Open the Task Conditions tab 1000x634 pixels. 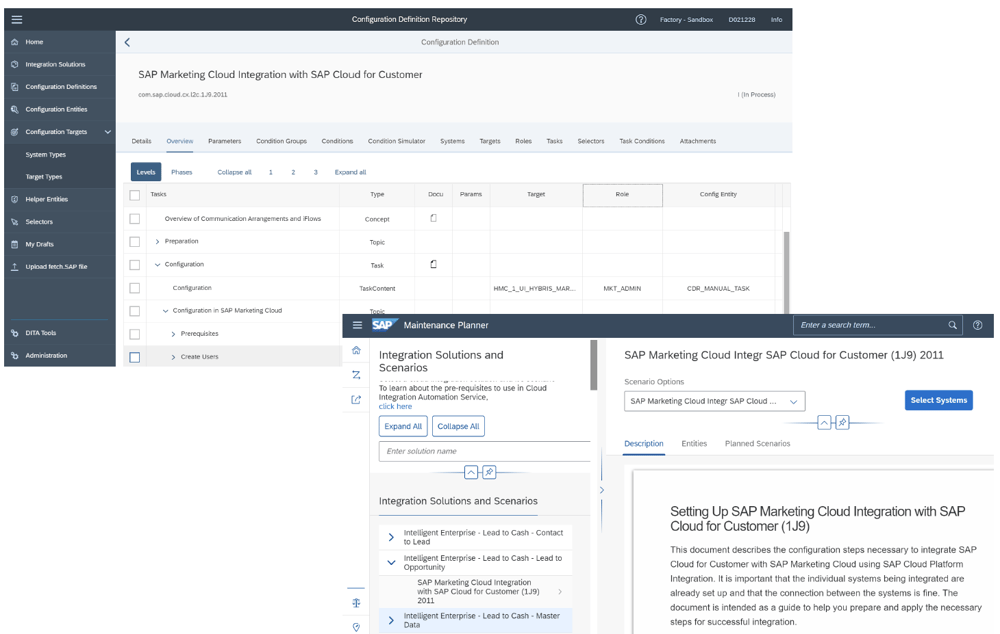(642, 141)
